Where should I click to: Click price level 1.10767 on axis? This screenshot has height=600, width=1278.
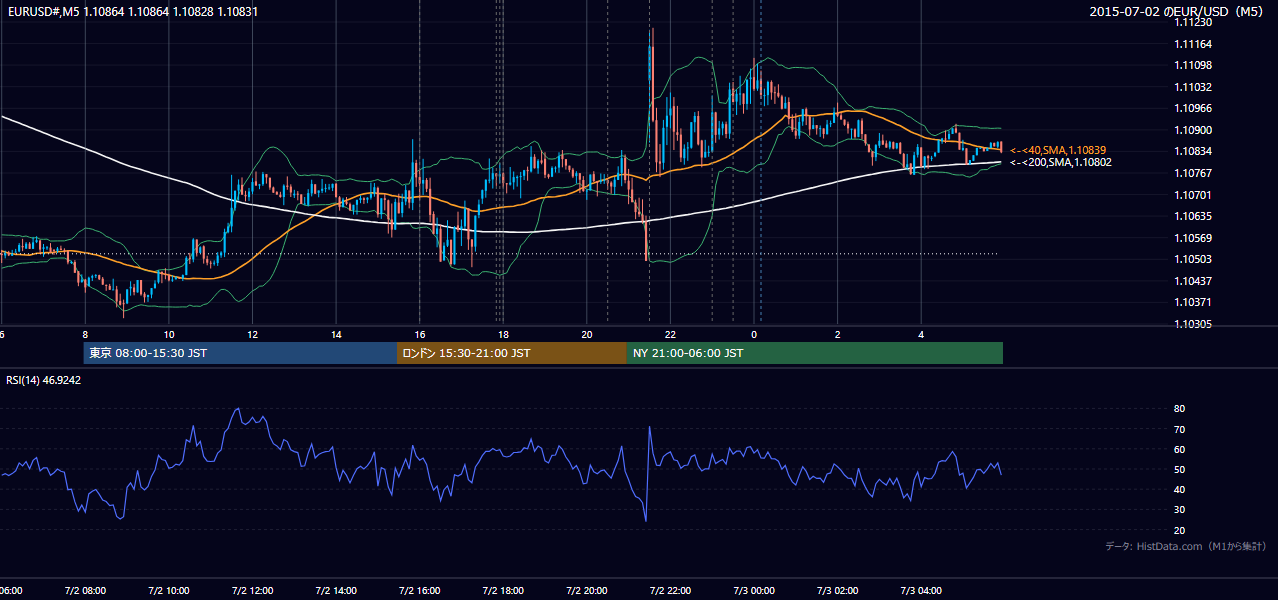coord(1193,173)
